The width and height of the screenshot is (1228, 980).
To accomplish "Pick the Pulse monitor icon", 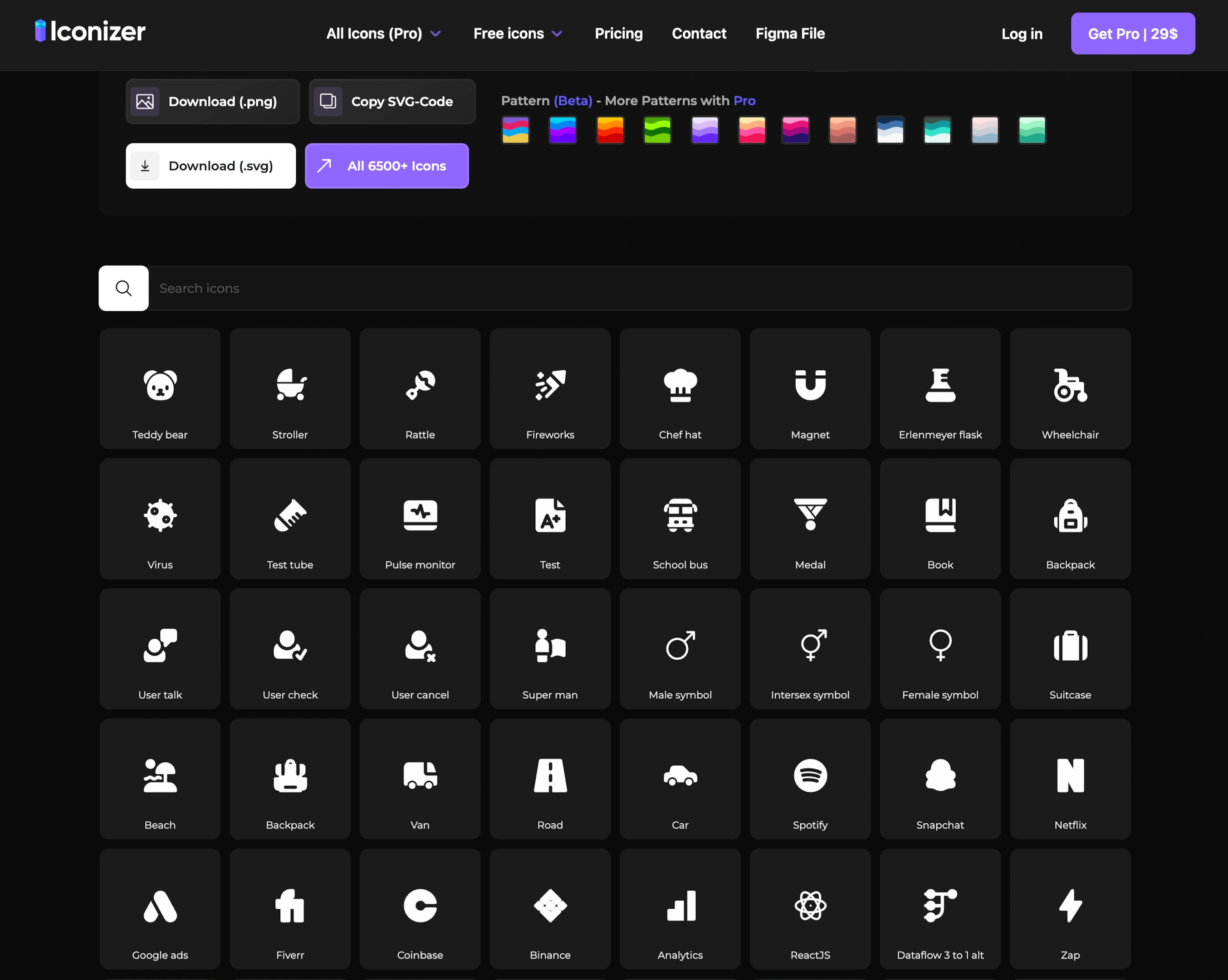I will [420, 519].
